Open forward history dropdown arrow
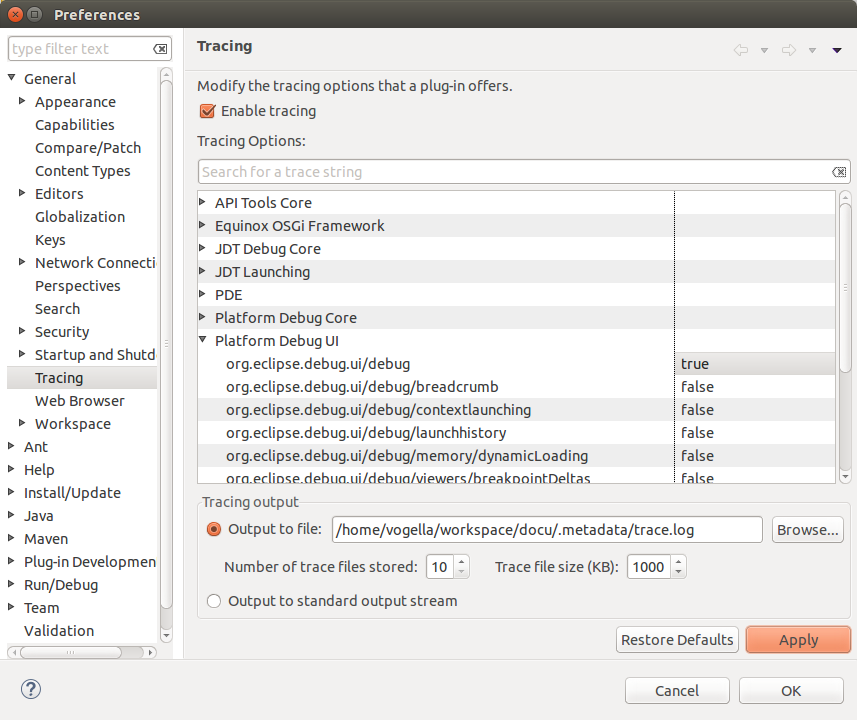Screen dimensions: 857x720 click(x=812, y=50)
